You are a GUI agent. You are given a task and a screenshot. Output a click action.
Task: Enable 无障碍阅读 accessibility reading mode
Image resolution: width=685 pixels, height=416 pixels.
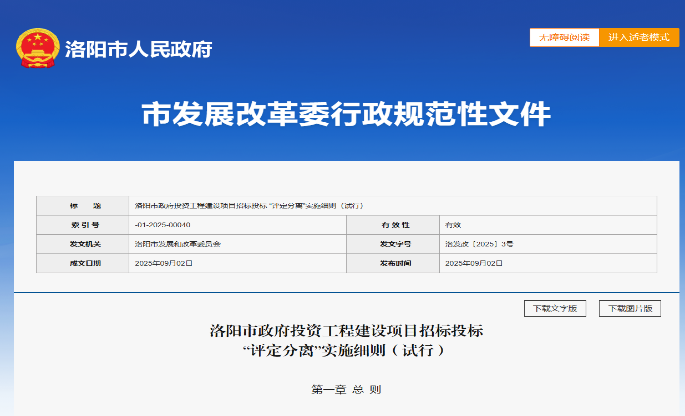pos(564,38)
